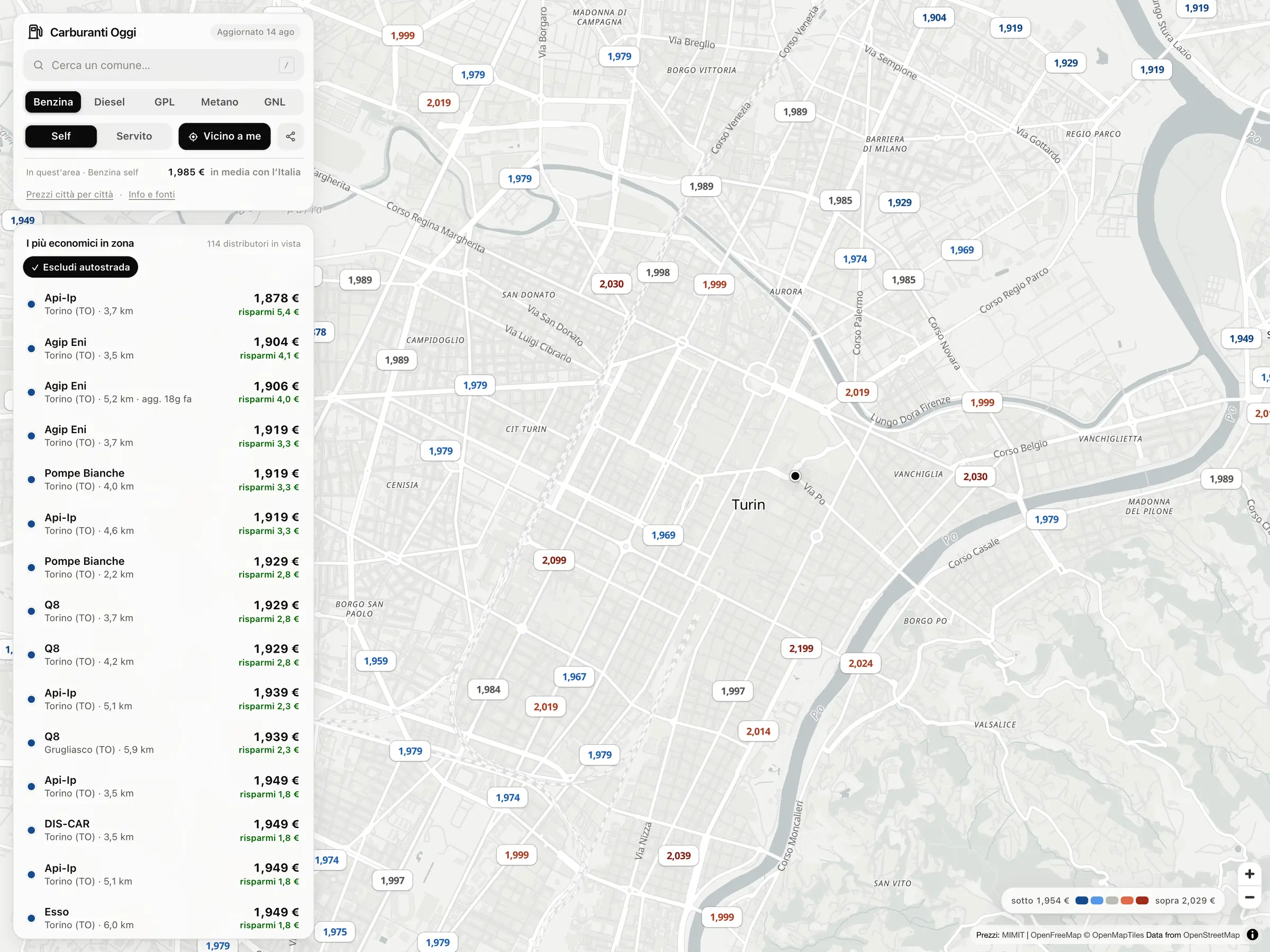Toggle the 'Escludi autostrada' filter
Screen dimensions: 1270x952
pyautogui.click(x=80, y=268)
